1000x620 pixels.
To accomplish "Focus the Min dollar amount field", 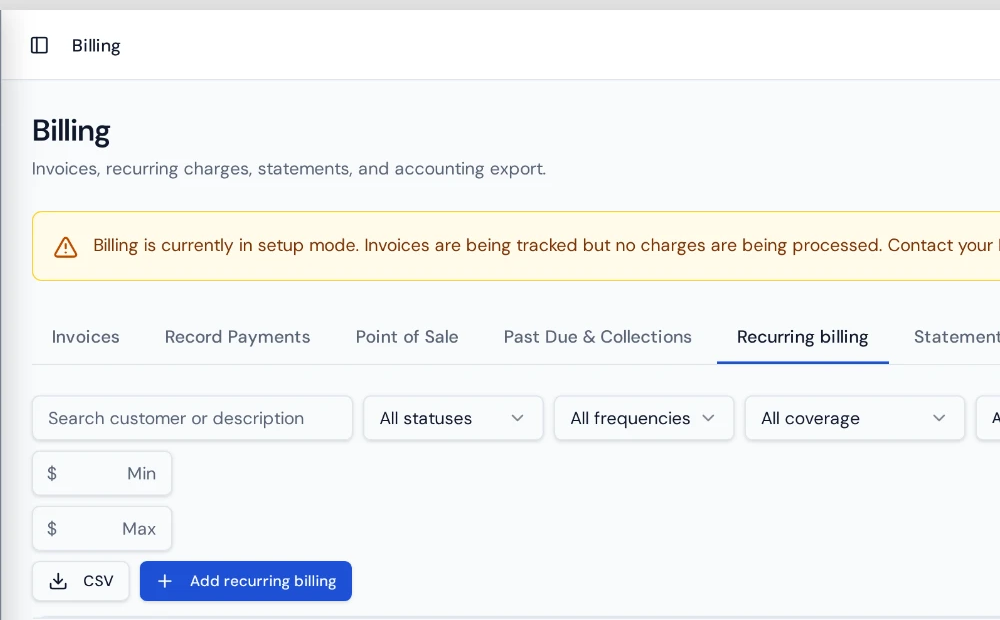I will click(102, 473).
